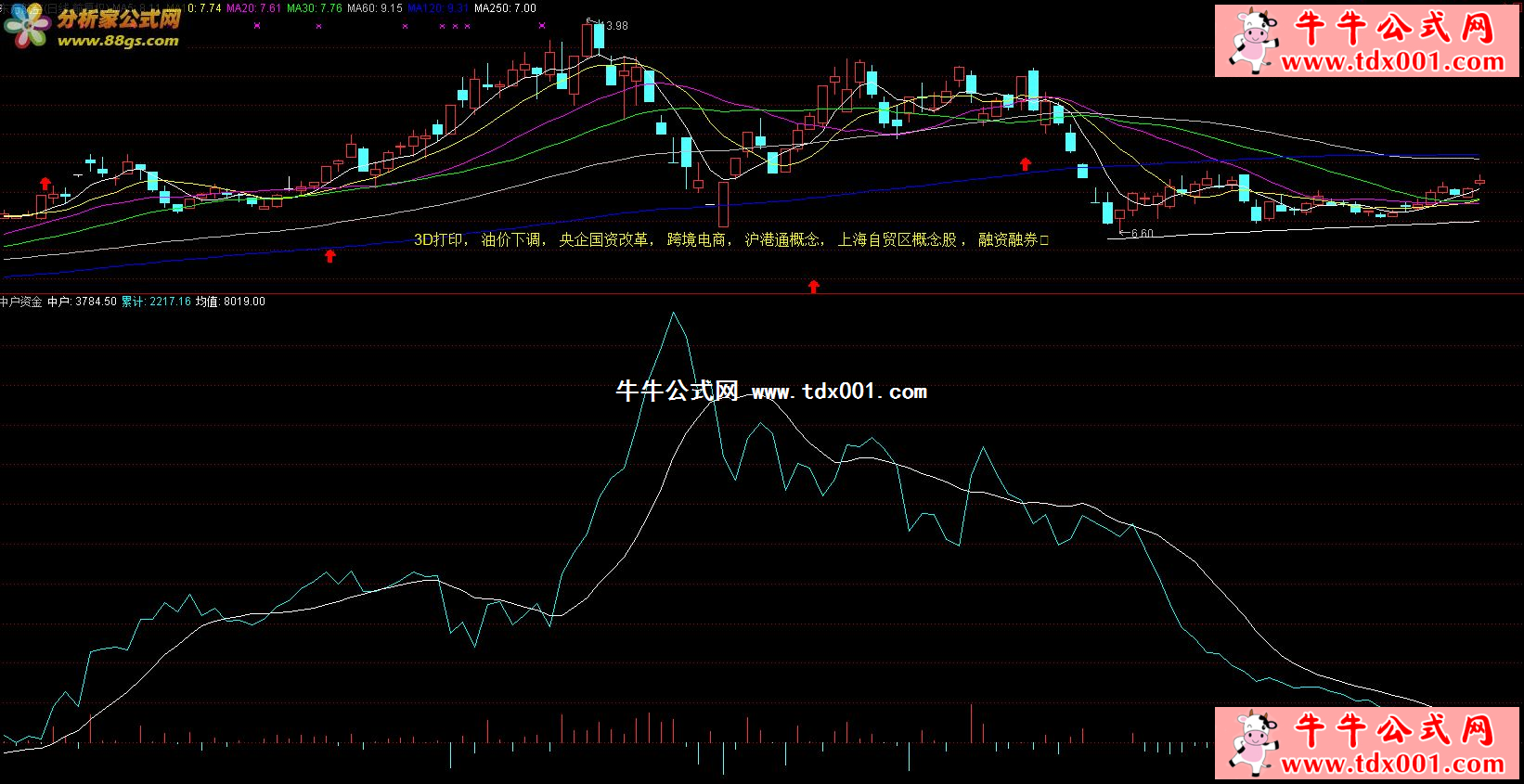Click the red arrow beneath the blue MA120 line
Viewport: 1524px width, 784px height.
329,255
